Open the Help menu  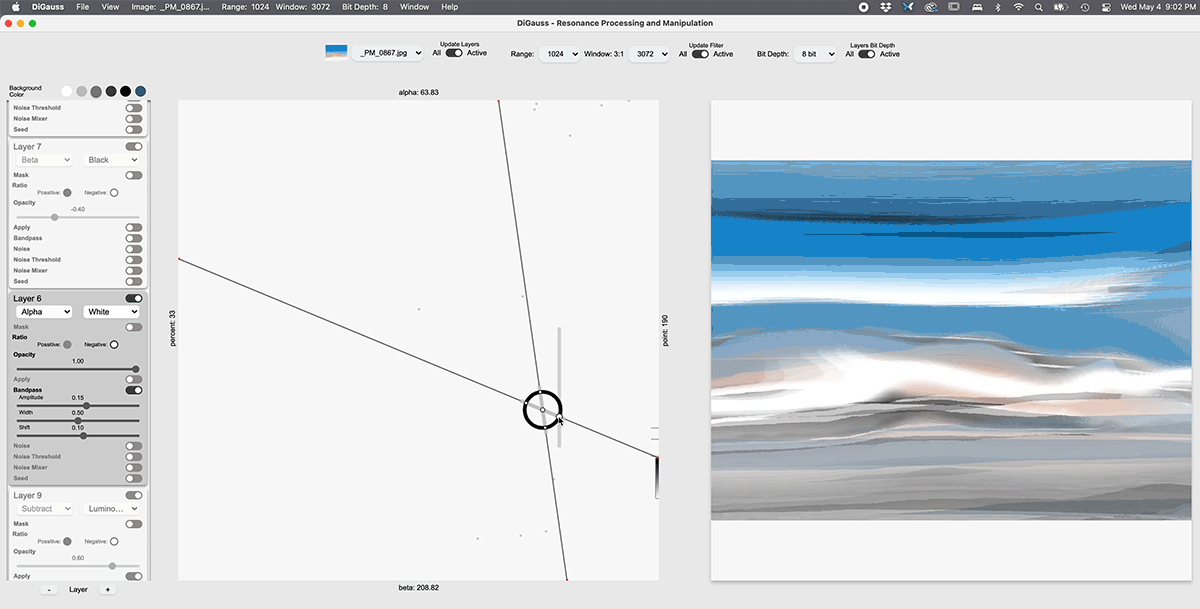coord(450,7)
